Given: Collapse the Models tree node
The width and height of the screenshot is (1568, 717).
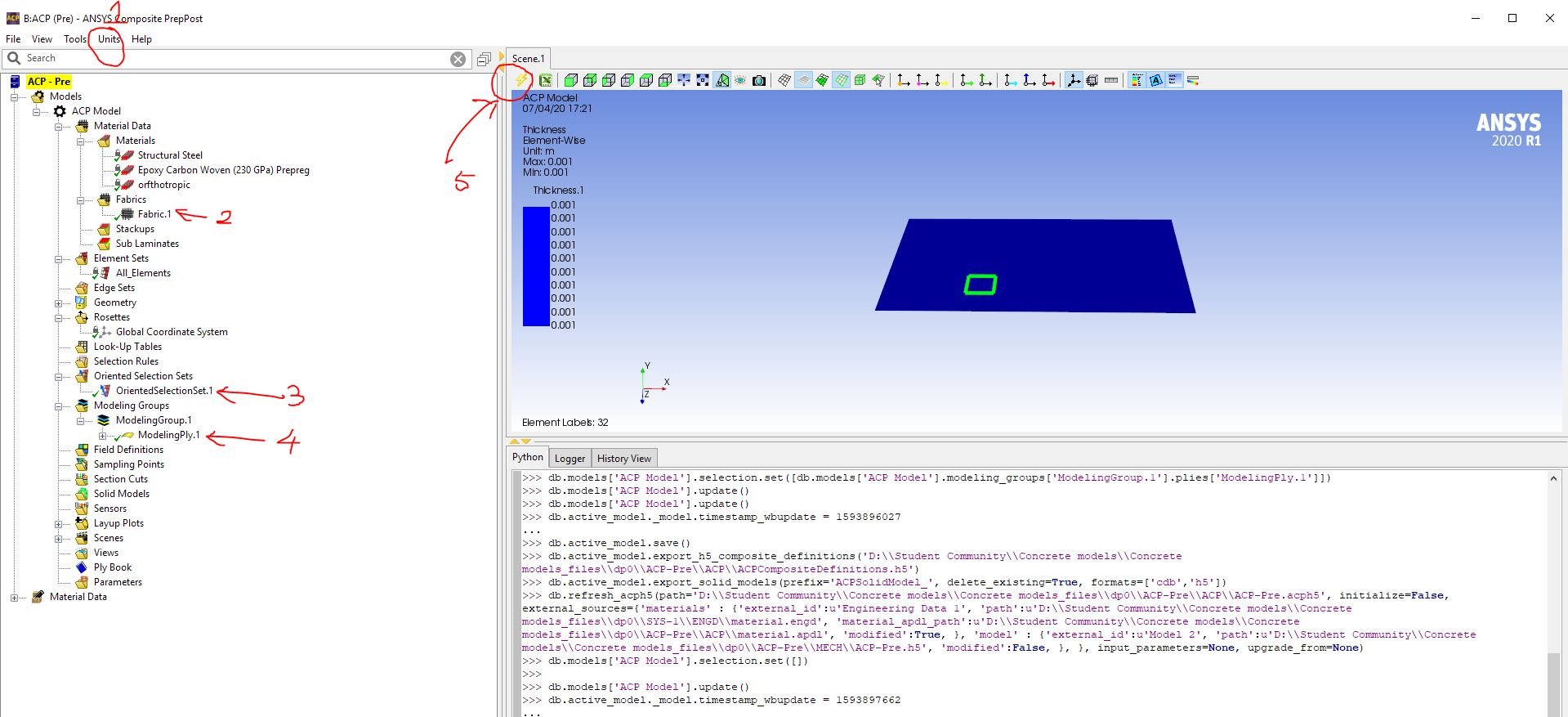Looking at the screenshot, I should click(14, 96).
